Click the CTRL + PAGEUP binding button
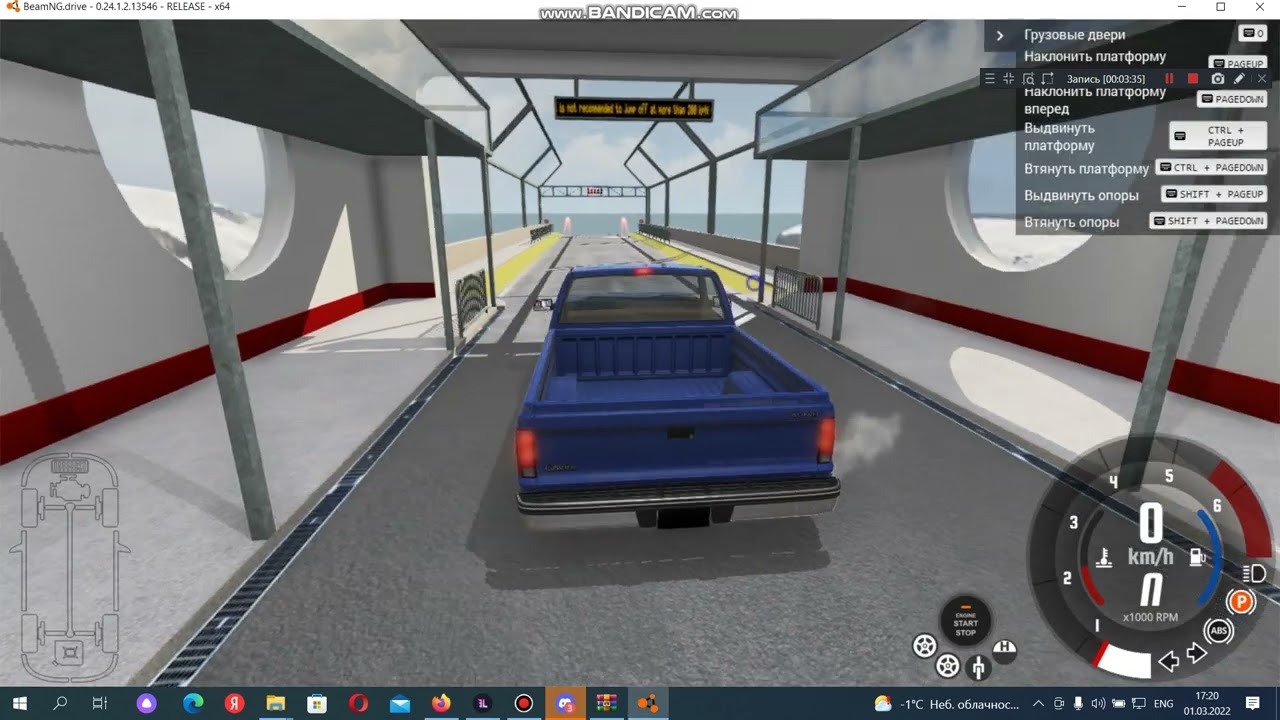This screenshot has width=1280, height=720. pyautogui.click(x=1218, y=136)
